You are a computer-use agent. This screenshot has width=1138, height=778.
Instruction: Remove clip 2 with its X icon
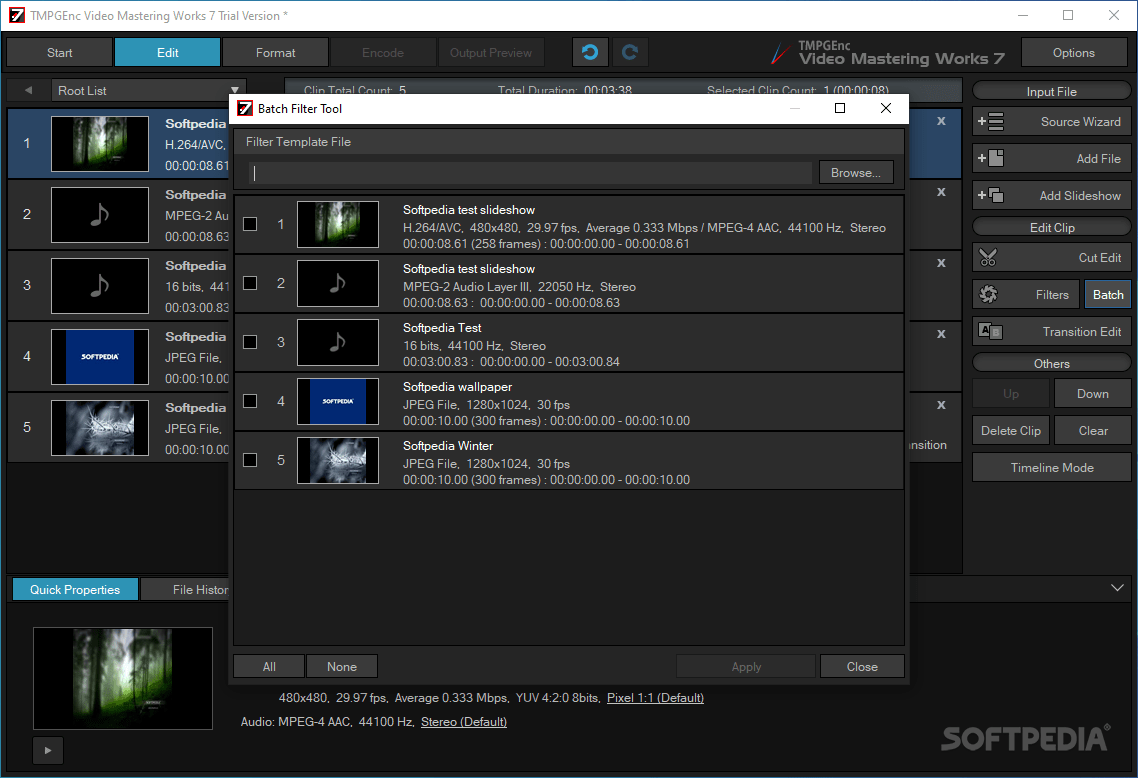941,192
